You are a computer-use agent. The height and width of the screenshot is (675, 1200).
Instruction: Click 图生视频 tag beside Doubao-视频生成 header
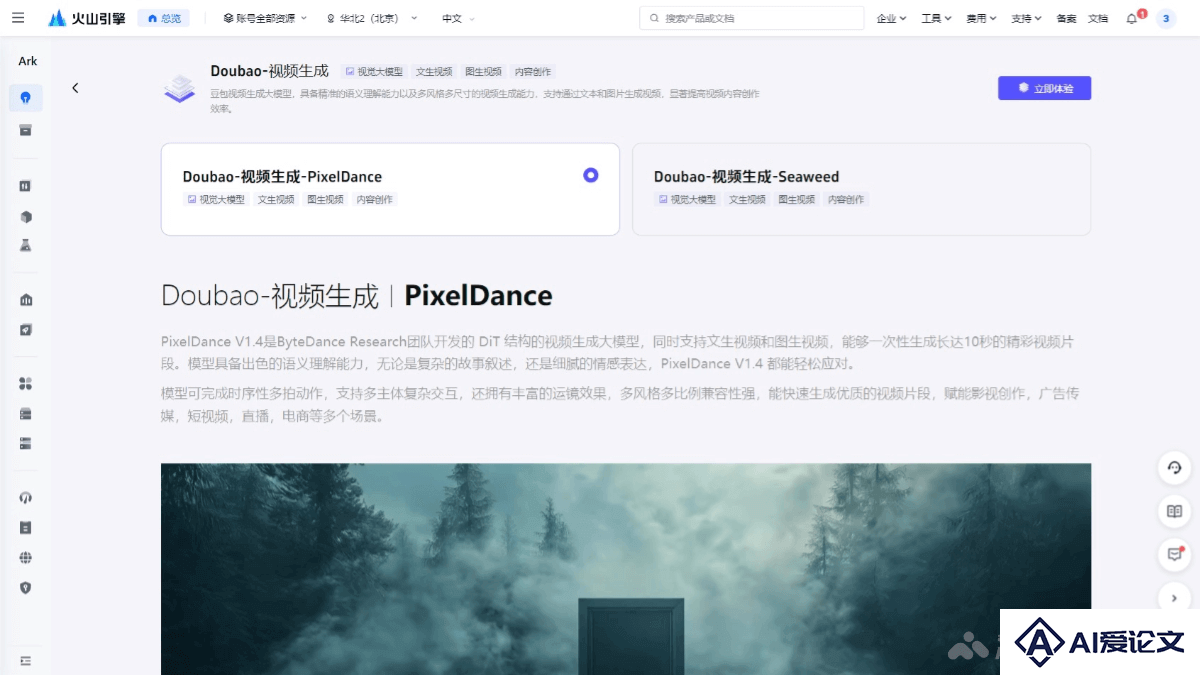[x=483, y=72]
